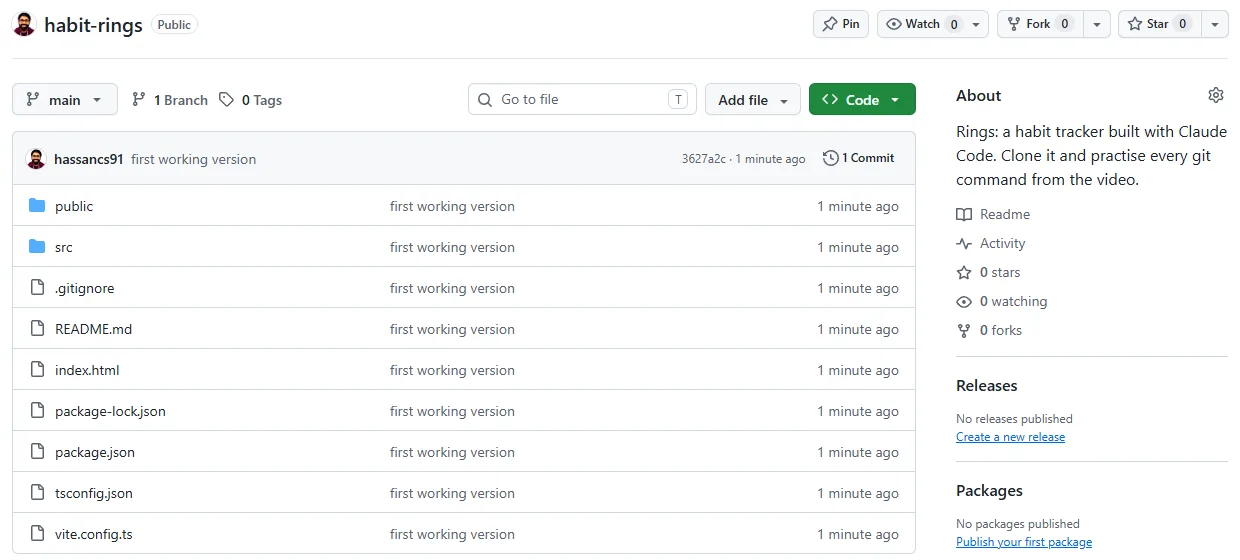The width and height of the screenshot is (1240, 560).
Task: Click the 'No packages published' text
Action: tap(1018, 524)
